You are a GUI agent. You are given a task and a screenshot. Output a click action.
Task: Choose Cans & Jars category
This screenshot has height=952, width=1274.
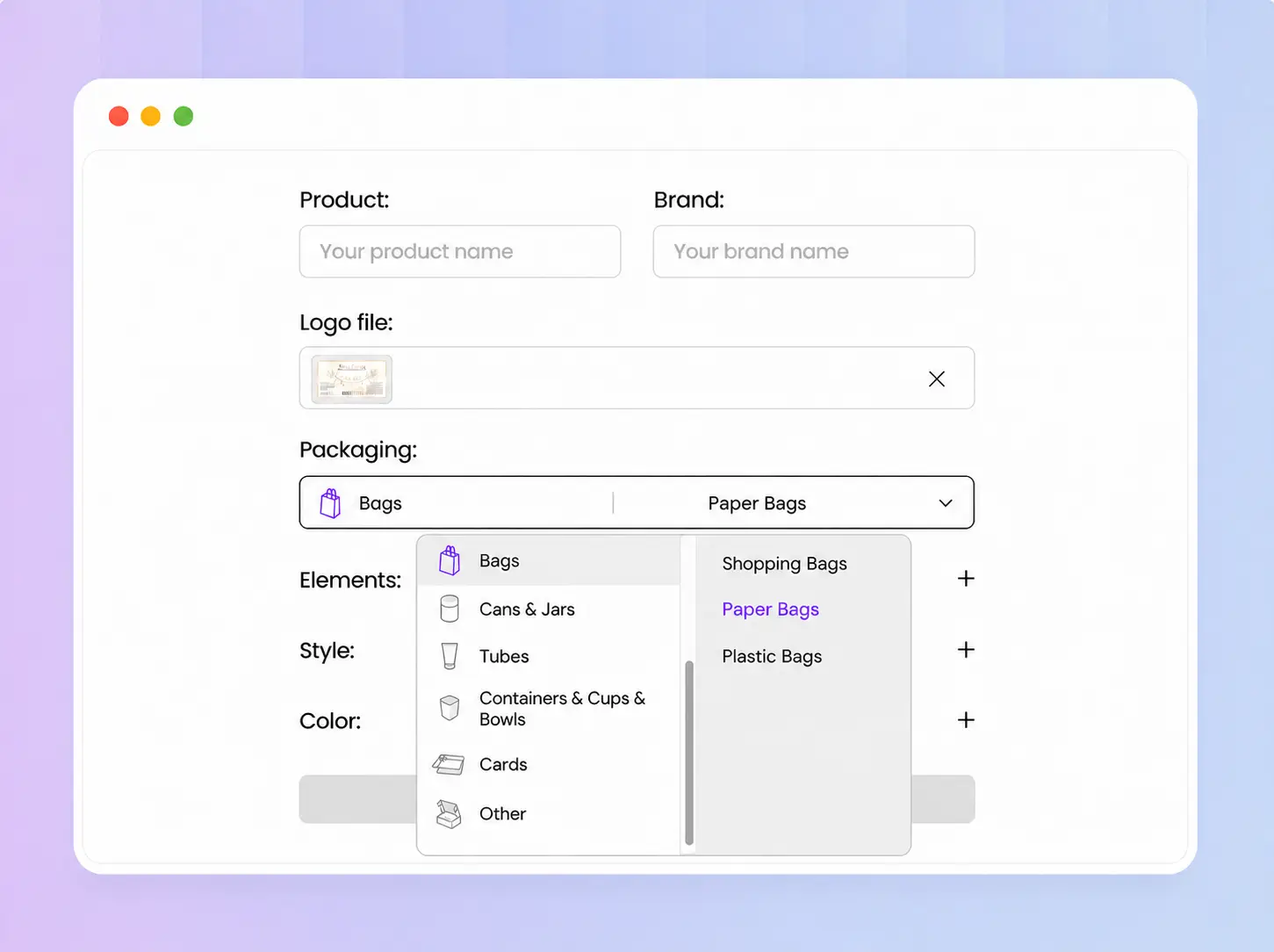point(549,609)
